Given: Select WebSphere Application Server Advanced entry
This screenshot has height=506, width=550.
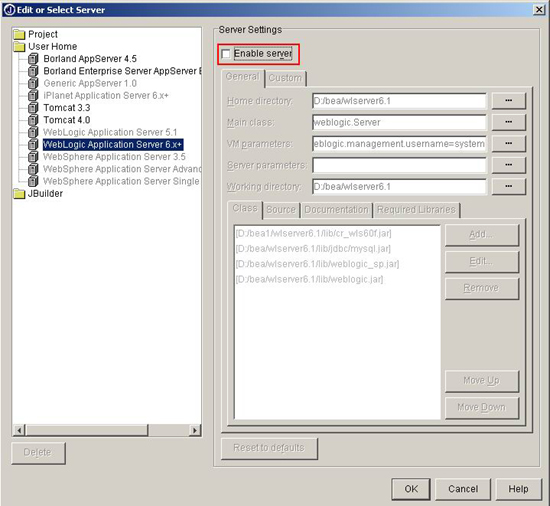Looking at the screenshot, I should click(122, 169).
